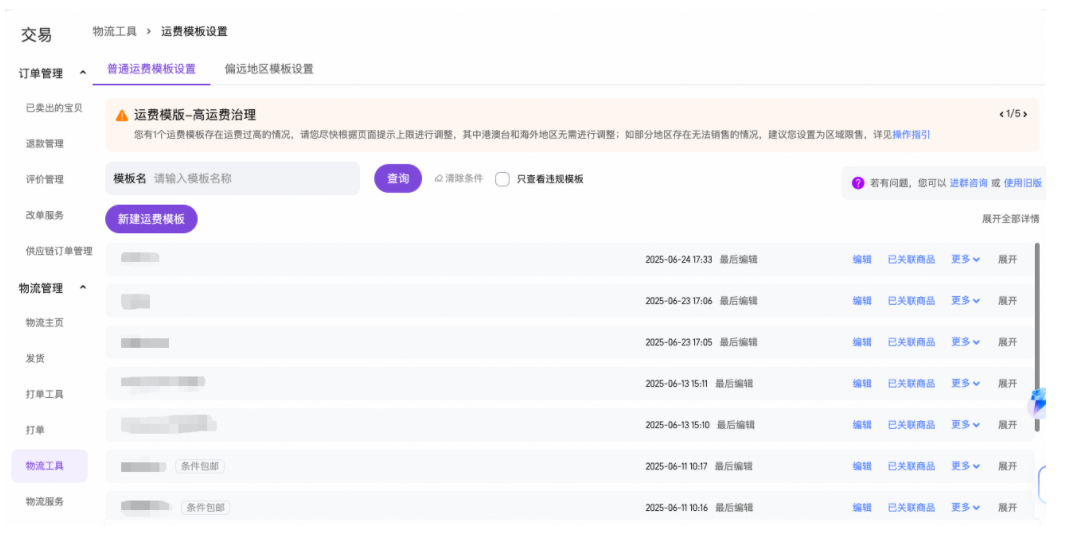Open 打单工具 in sidebar
This screenshot has height=545, width=1075.
coord(45,393)
